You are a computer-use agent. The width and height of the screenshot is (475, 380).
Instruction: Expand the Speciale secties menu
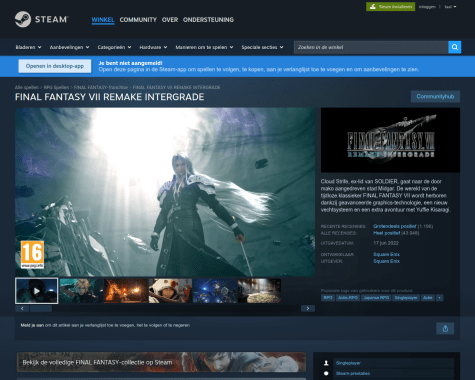262,47
